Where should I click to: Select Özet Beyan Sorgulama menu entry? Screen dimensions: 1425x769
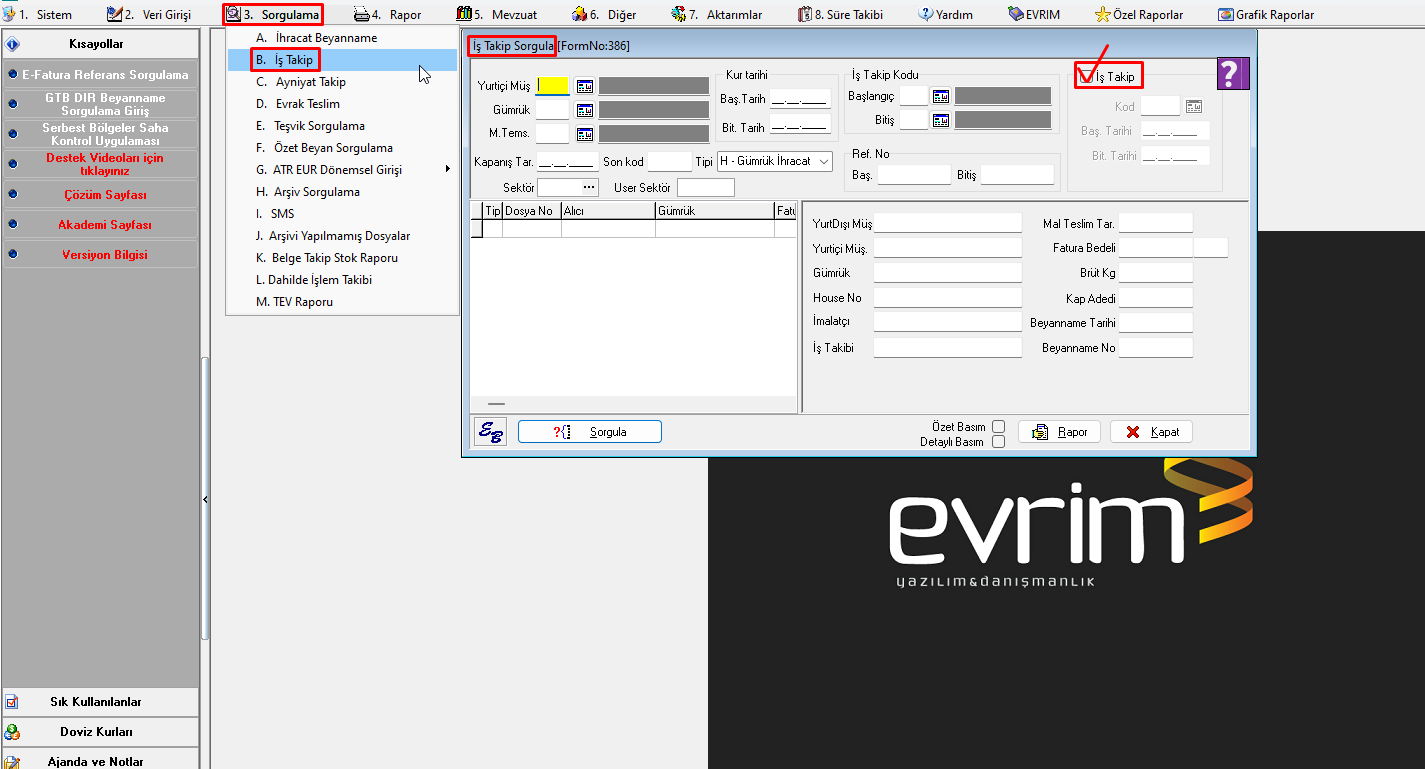click(342, 148)
